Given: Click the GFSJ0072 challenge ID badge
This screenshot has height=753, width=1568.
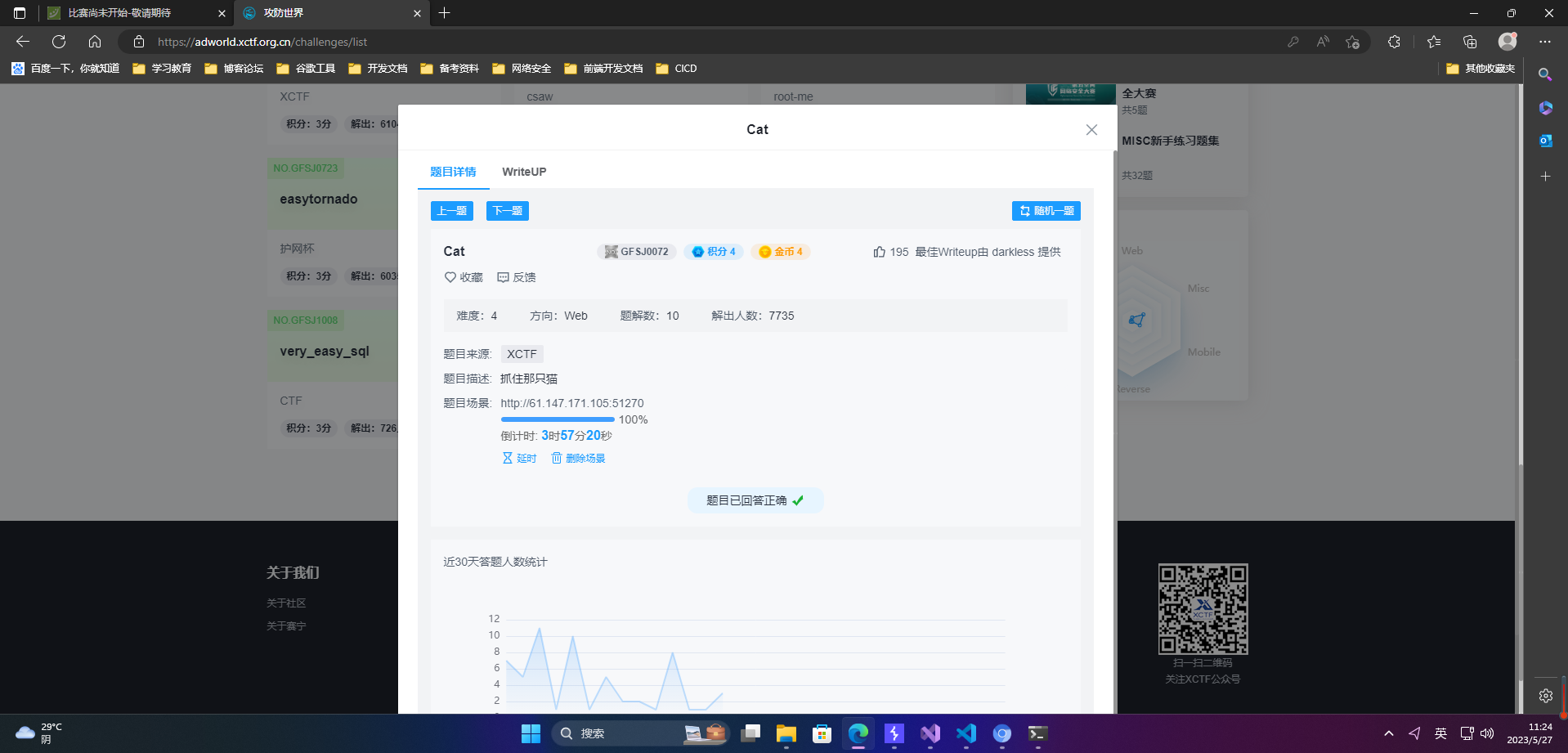Looking at the screenshot, I should tap(636, 252).
